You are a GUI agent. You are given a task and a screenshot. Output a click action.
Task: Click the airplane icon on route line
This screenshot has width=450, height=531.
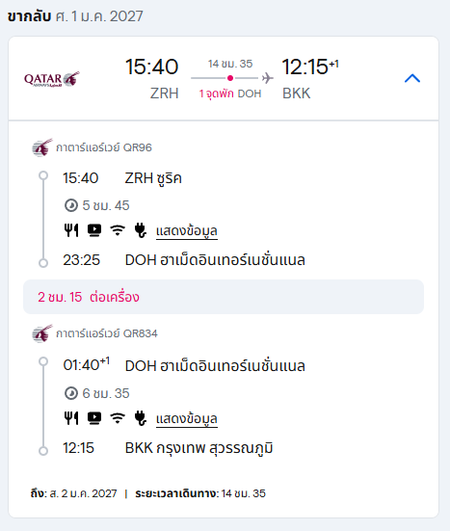click(267, 78)
